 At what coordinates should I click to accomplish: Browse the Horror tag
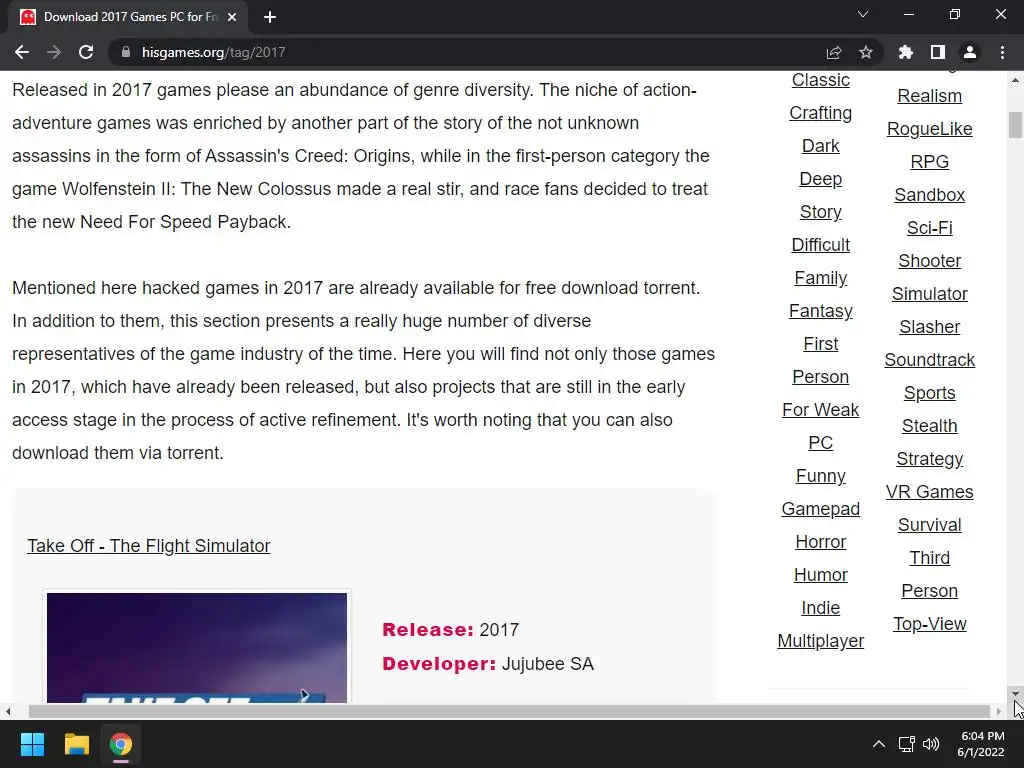click(821, 542)
